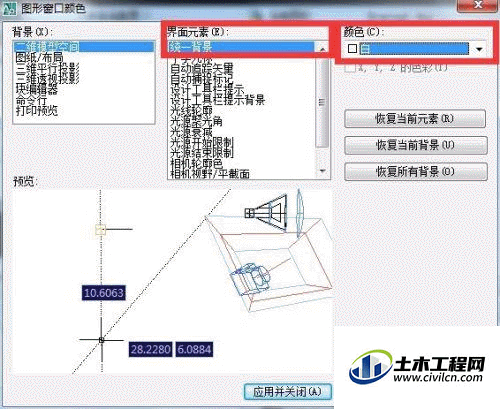The height and width of the screenshot is (409, 500).
Task: Select 统一背景 in the interface element list
Action: pos(241,47)
